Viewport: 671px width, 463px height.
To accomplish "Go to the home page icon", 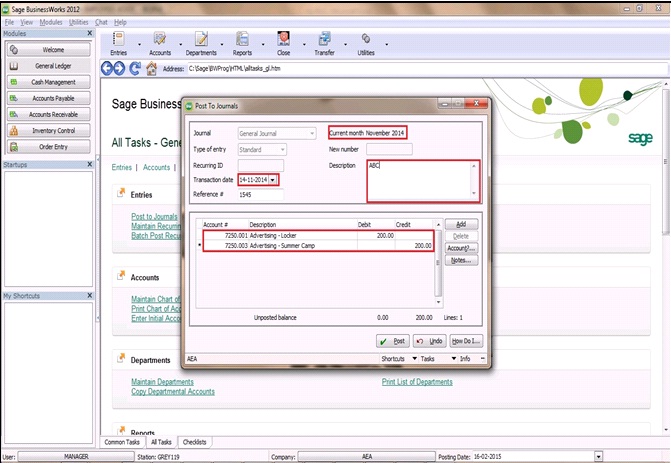I will tap(151, 68).
